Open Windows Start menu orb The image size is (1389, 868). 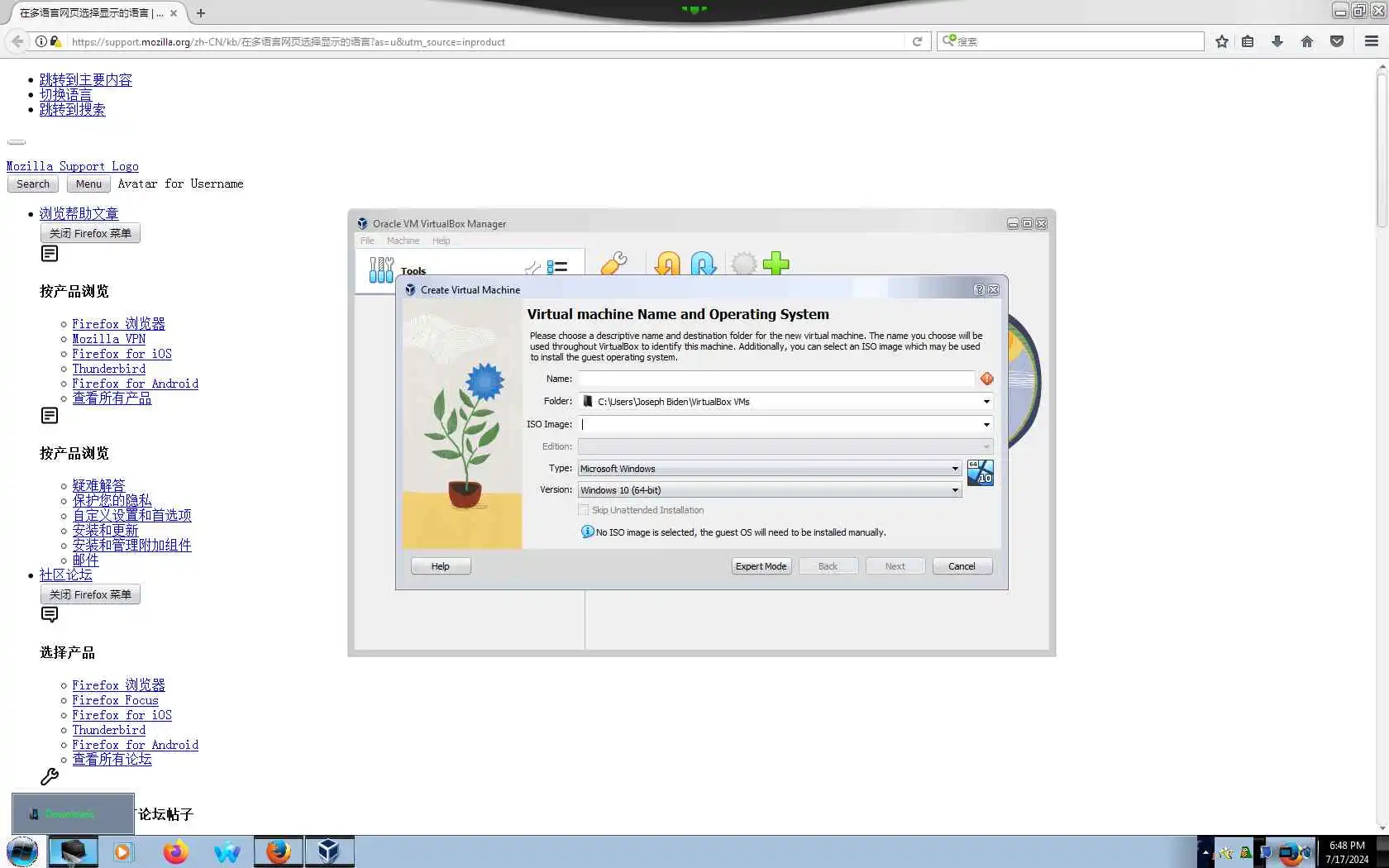coord(22,851)
